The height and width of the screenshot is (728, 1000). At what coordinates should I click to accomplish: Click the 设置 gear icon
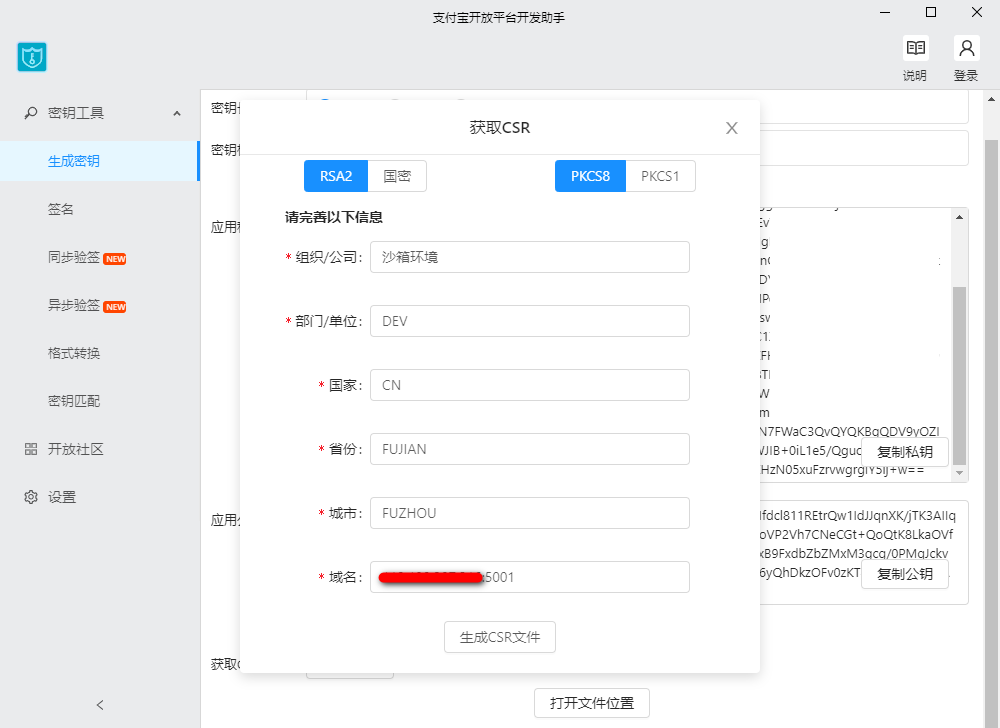tap(31, 497)
